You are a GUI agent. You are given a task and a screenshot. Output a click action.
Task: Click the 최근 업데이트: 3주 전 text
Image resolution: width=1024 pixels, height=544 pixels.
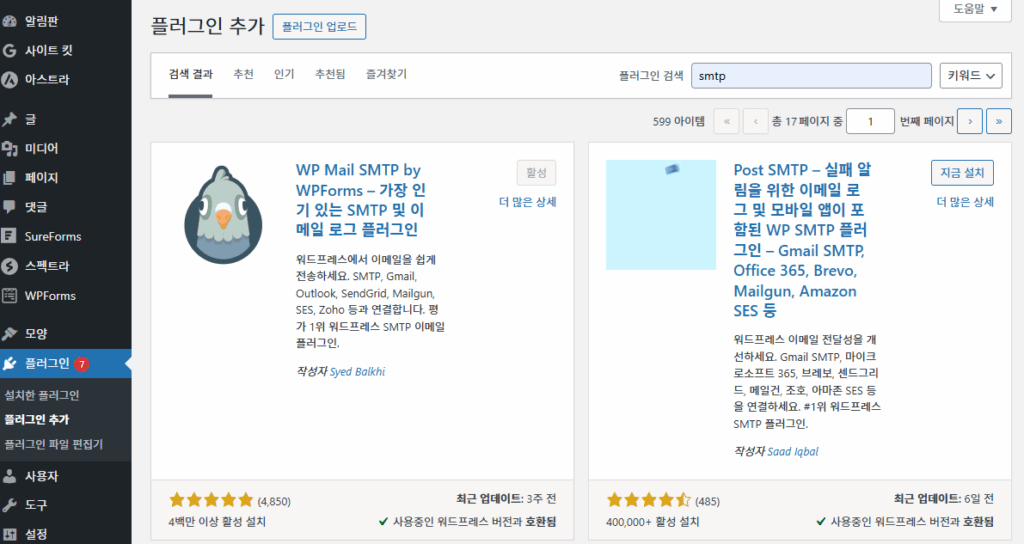click(506, 499)
